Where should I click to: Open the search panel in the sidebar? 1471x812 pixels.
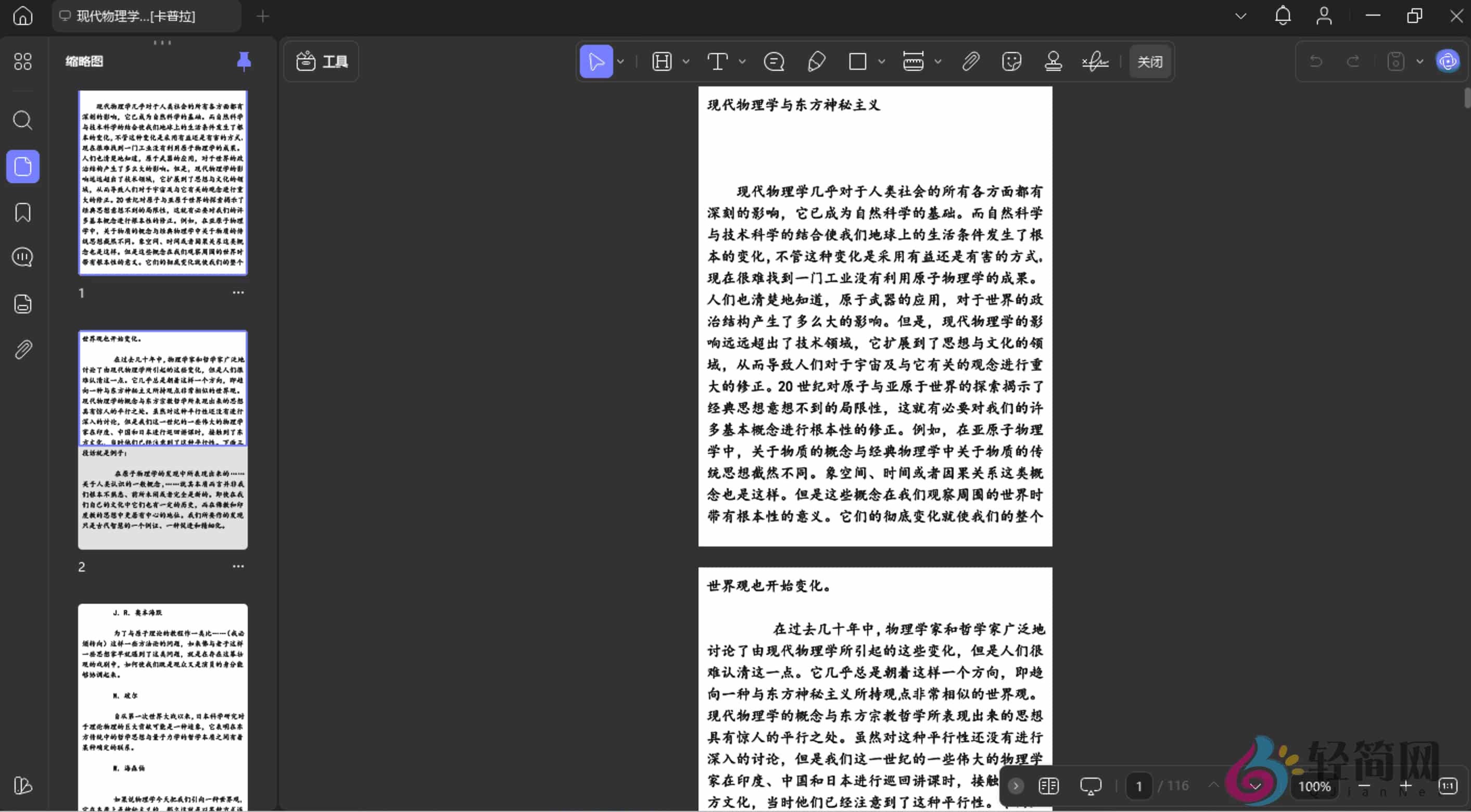(x=22, y=120)
